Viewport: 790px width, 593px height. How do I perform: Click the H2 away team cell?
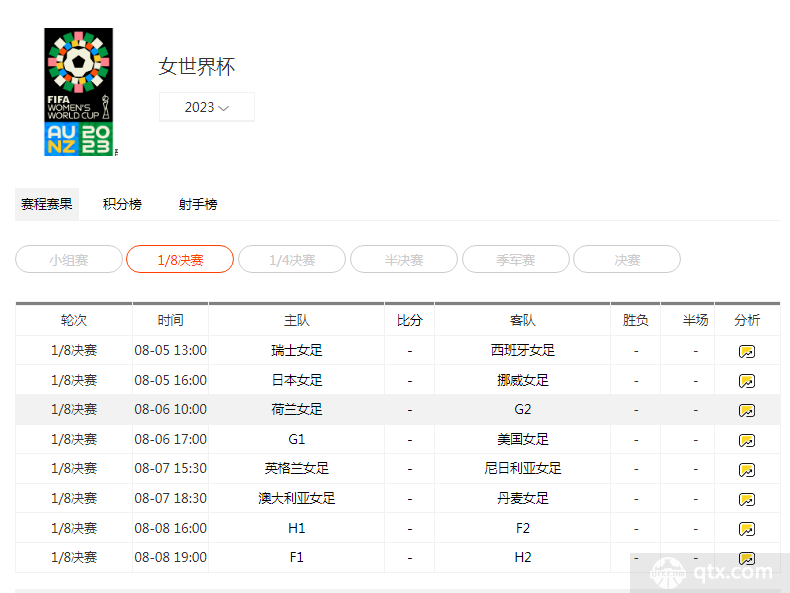click(x=522, y=557)
